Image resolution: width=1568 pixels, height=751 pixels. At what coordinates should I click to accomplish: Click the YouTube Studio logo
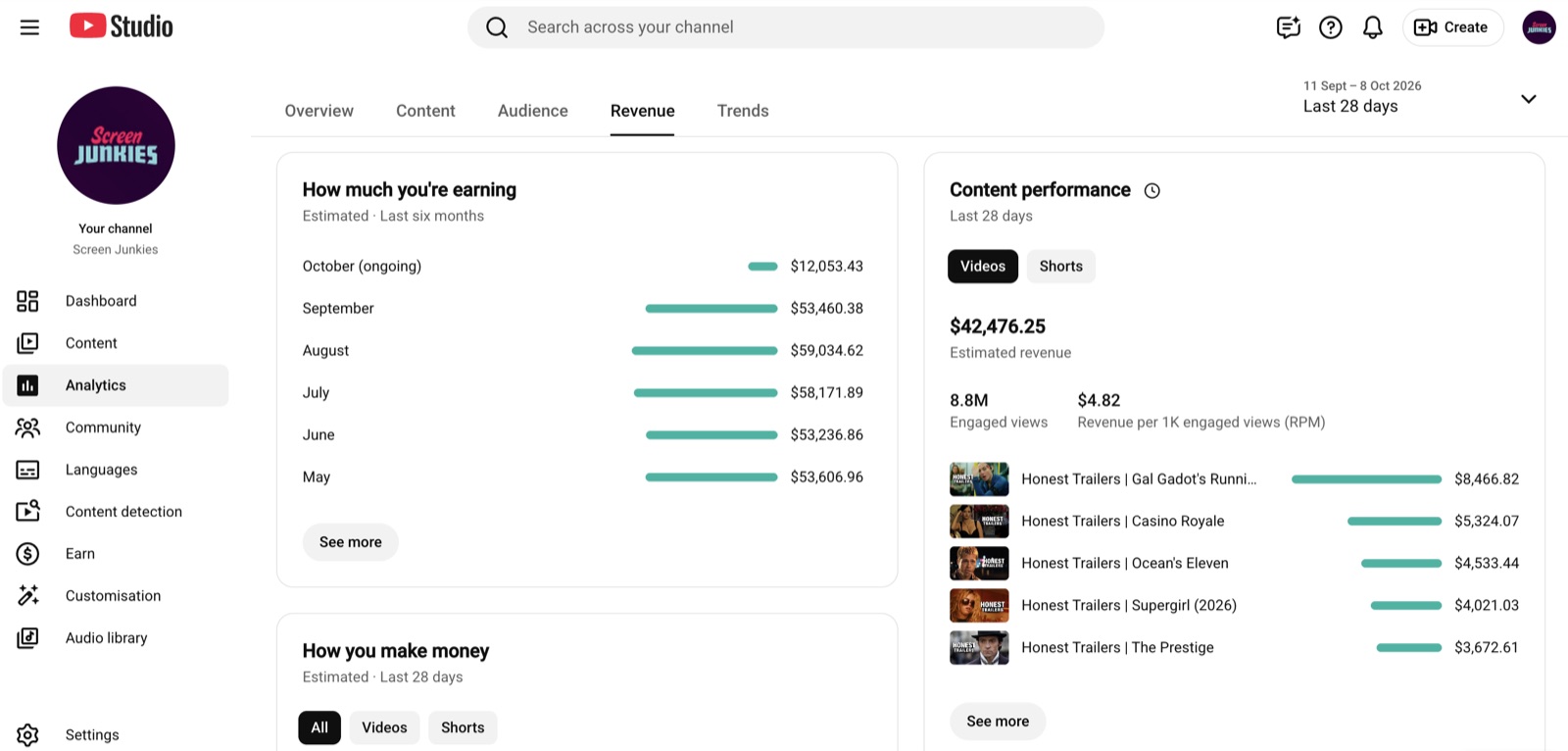pos(122,26)
